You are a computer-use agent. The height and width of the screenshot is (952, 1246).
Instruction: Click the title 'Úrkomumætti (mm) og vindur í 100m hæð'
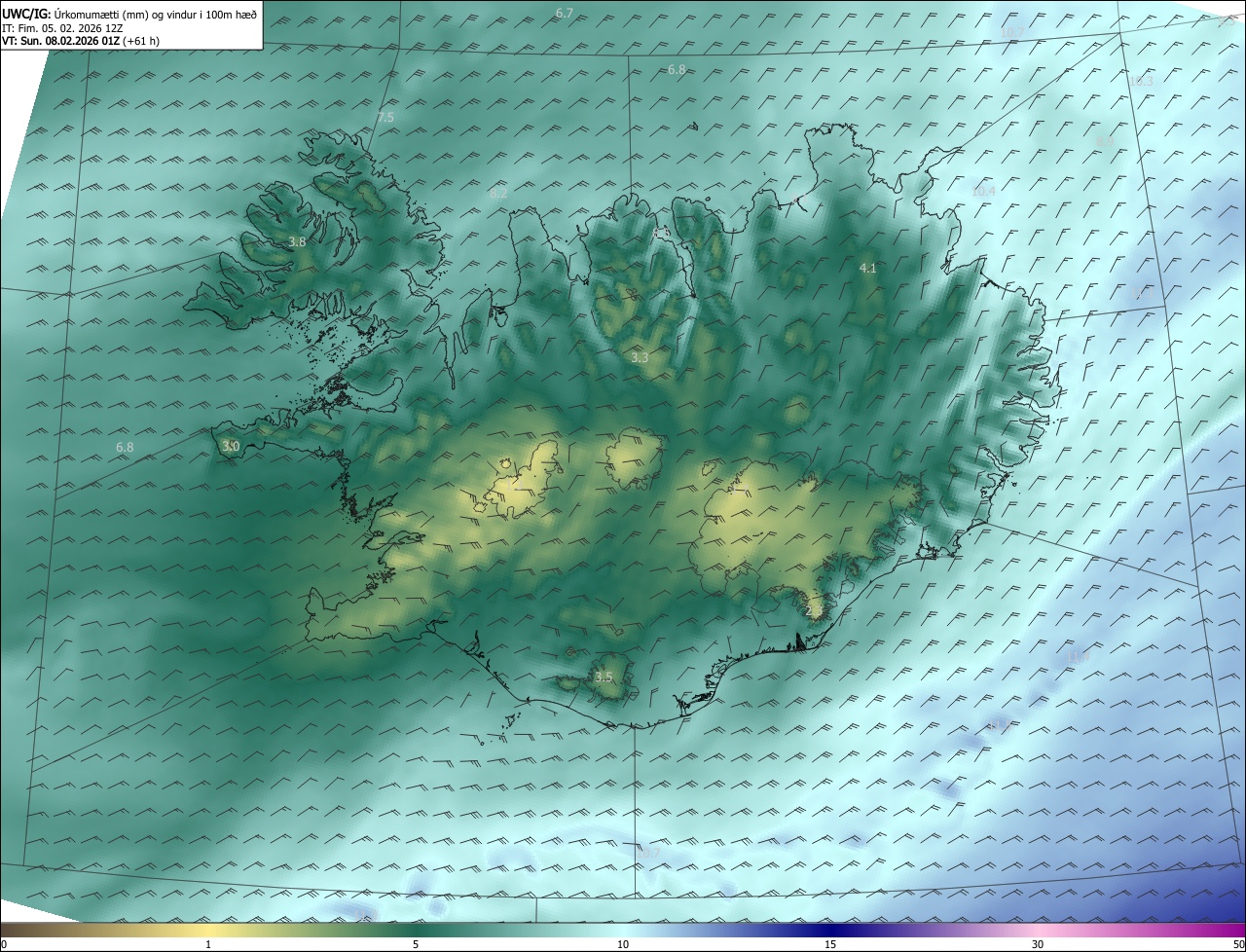click(x=155, y=15)
